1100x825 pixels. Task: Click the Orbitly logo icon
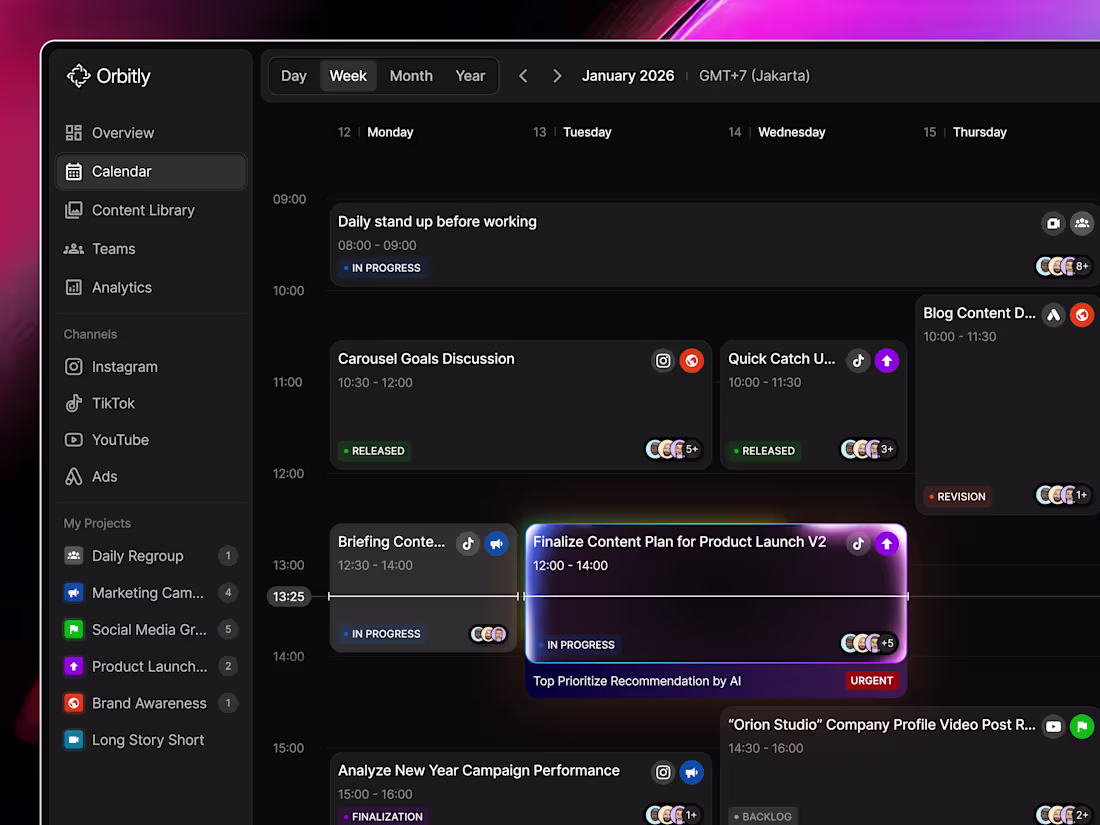coord(79,76)
